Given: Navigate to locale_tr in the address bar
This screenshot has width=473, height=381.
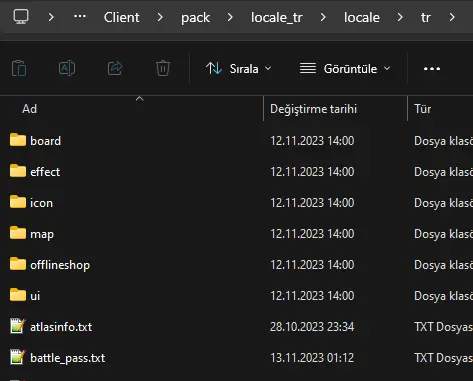Looking at the screenshot, I should pos(277,18).
